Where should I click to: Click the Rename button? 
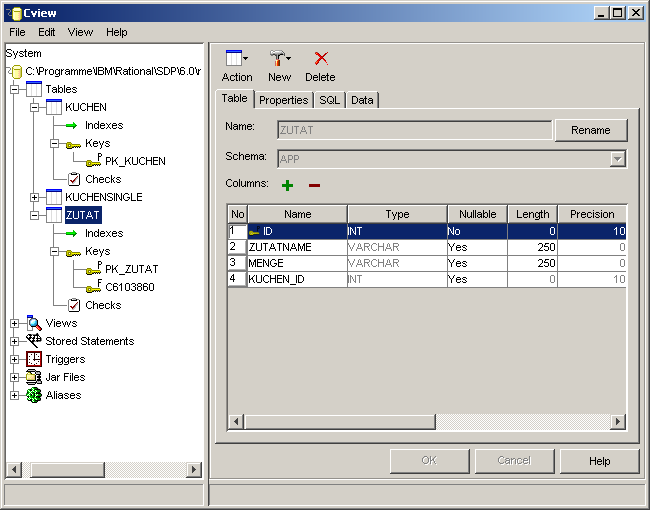click(x=591, y=130)
